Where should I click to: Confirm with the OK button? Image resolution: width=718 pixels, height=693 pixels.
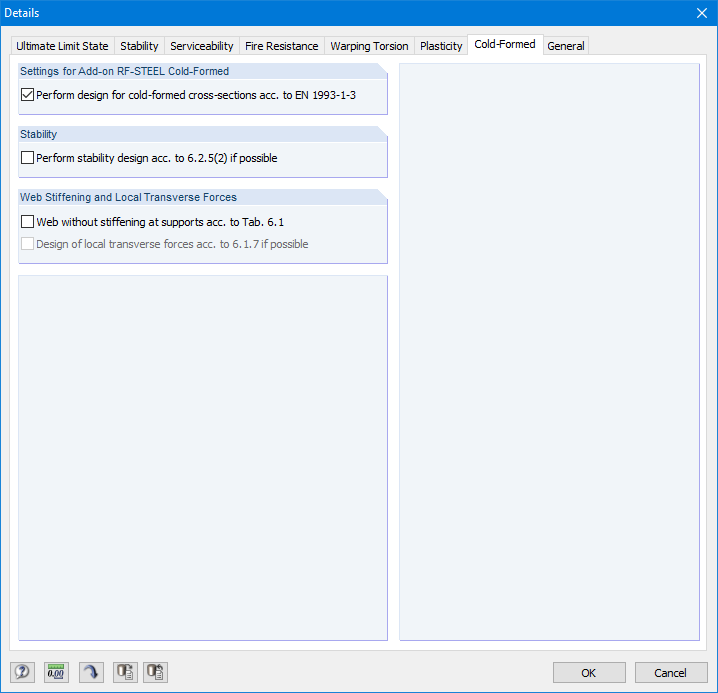coord(589,672)
